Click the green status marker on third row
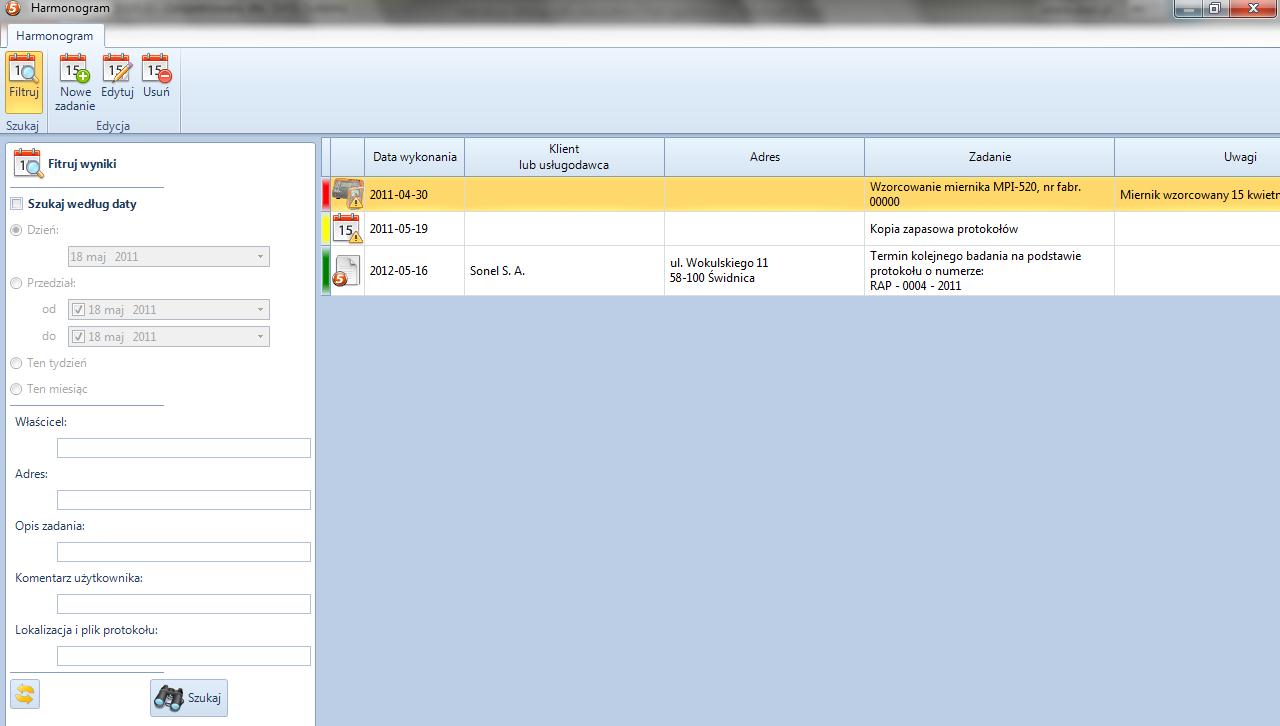The image size is (1280, 726). point(325,271)
